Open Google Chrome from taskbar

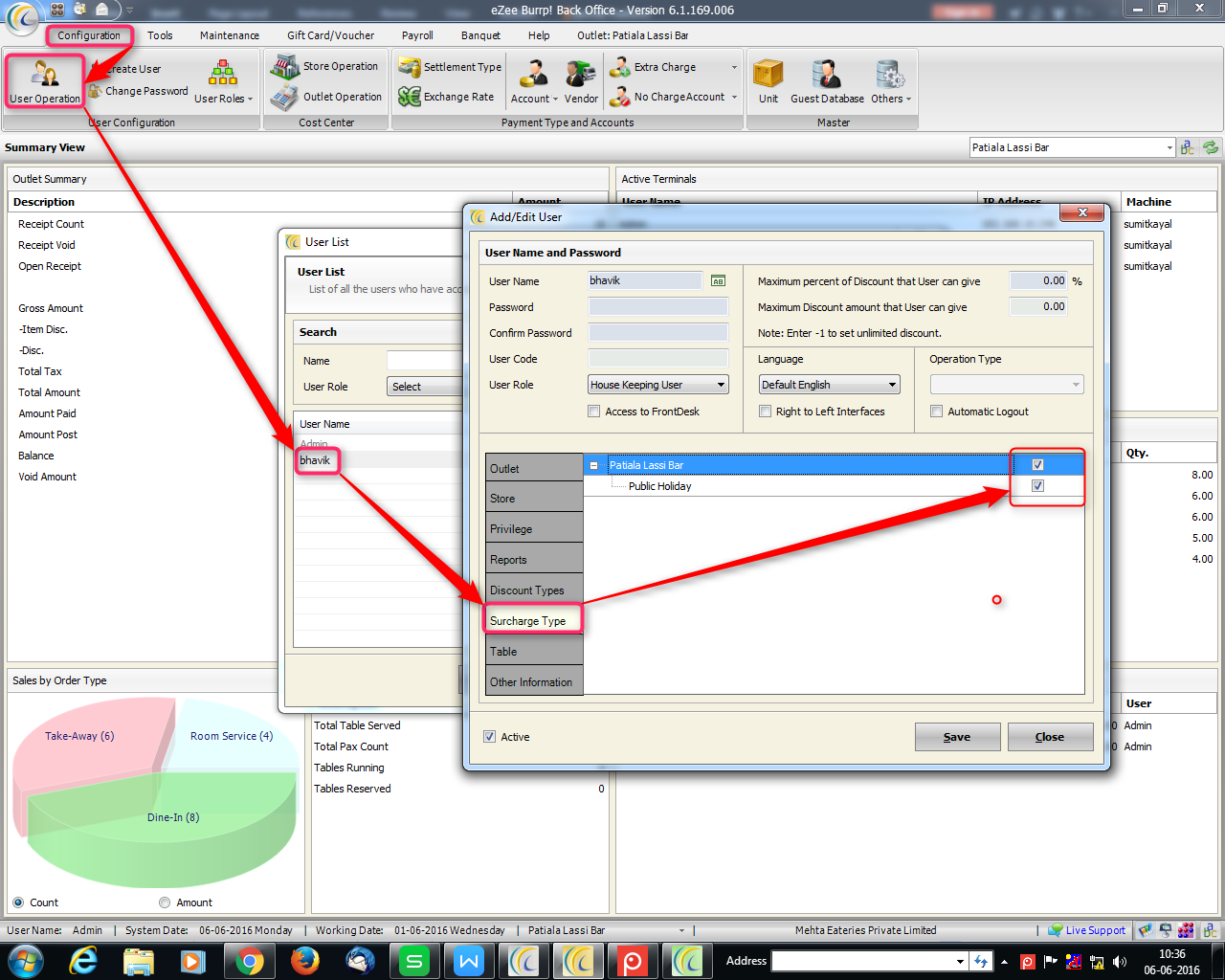[x=250, y=961]
